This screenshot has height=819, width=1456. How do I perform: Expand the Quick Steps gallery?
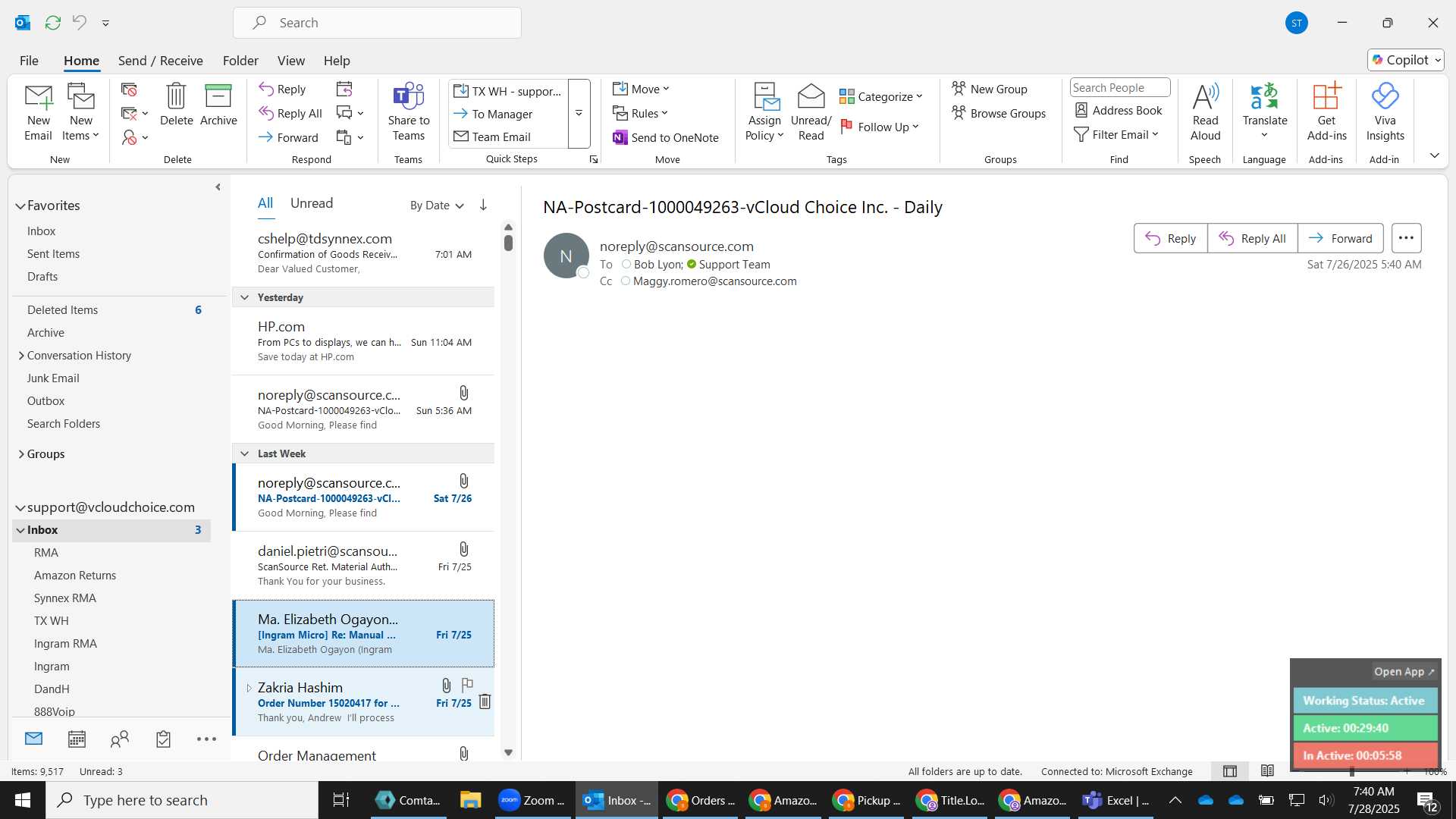coord(579,114)
